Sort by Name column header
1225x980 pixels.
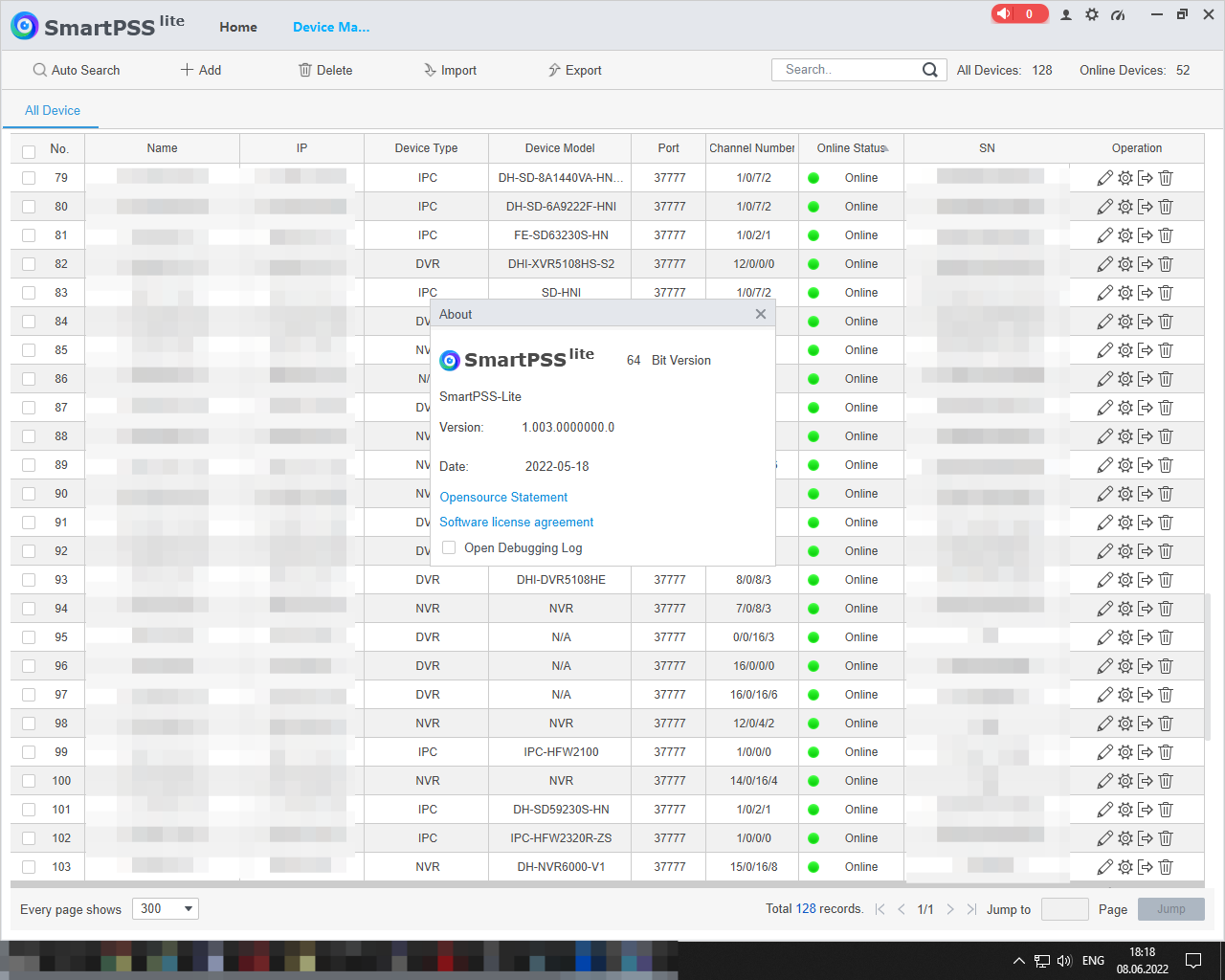[x=162, y=148]
